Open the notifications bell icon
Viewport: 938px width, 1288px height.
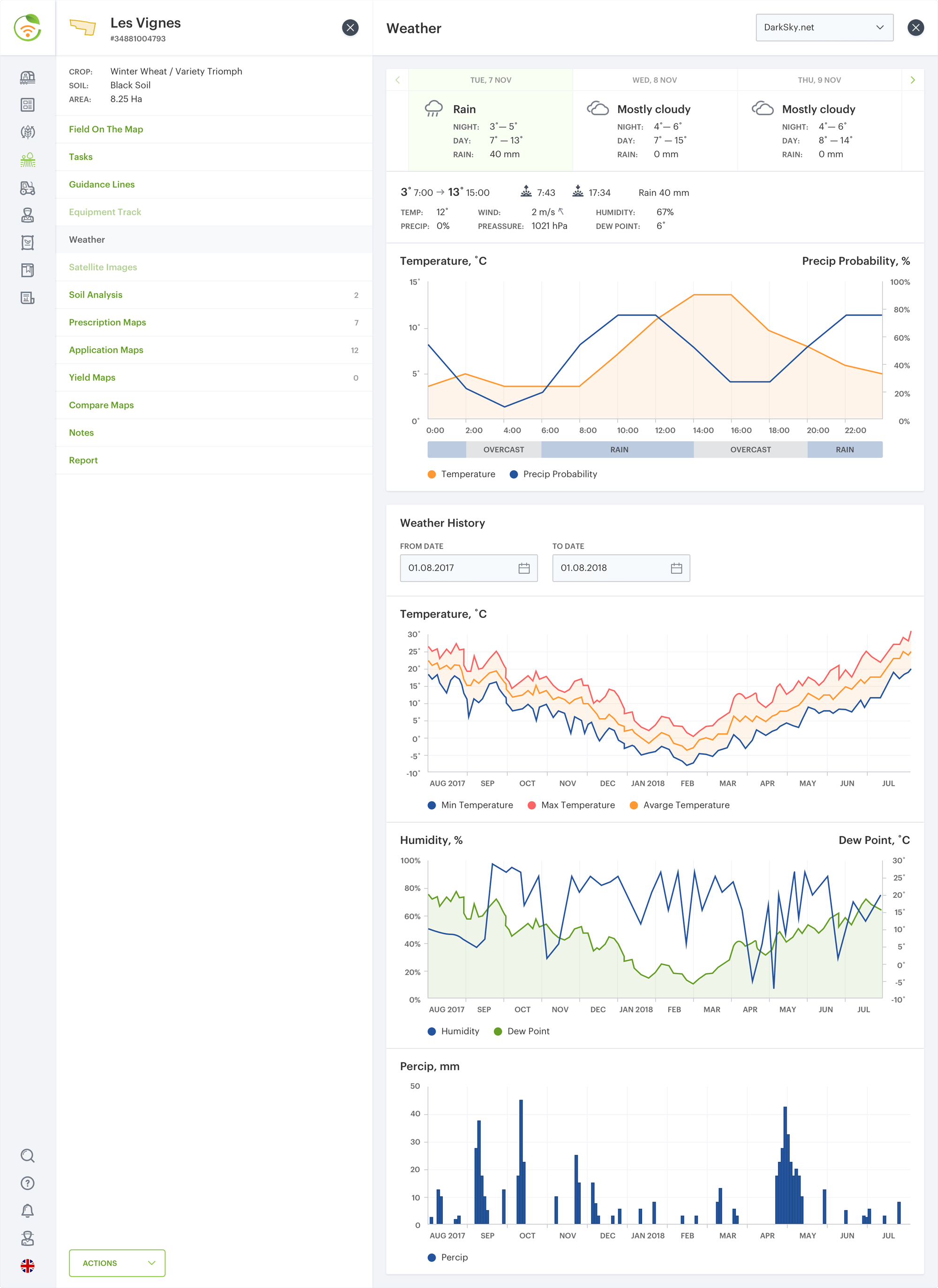pyautogui.click(x=27, y=1211)
